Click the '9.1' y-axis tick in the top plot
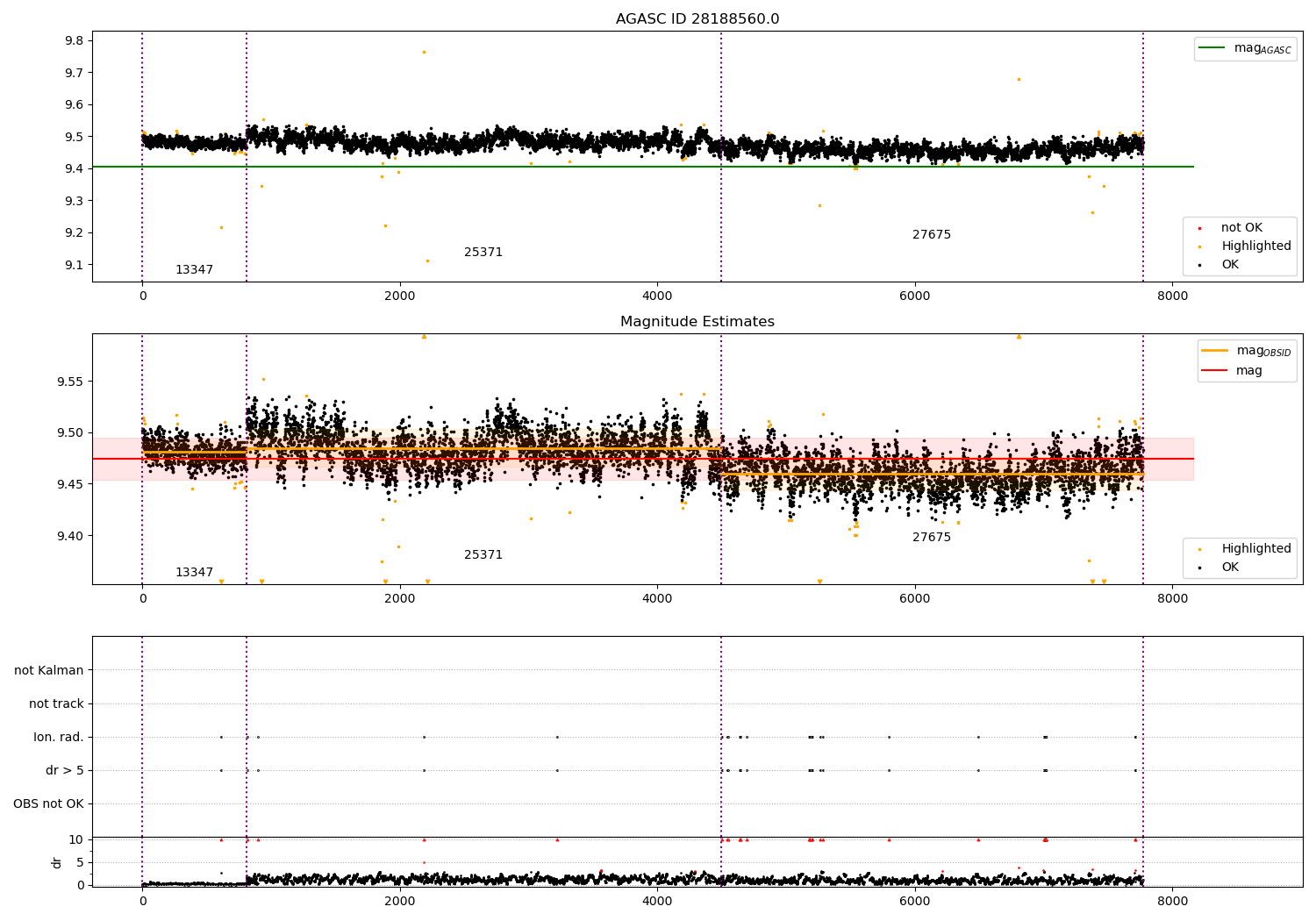Image resolution: width=1316 pixels, height=921 pixels. (75, 266)
